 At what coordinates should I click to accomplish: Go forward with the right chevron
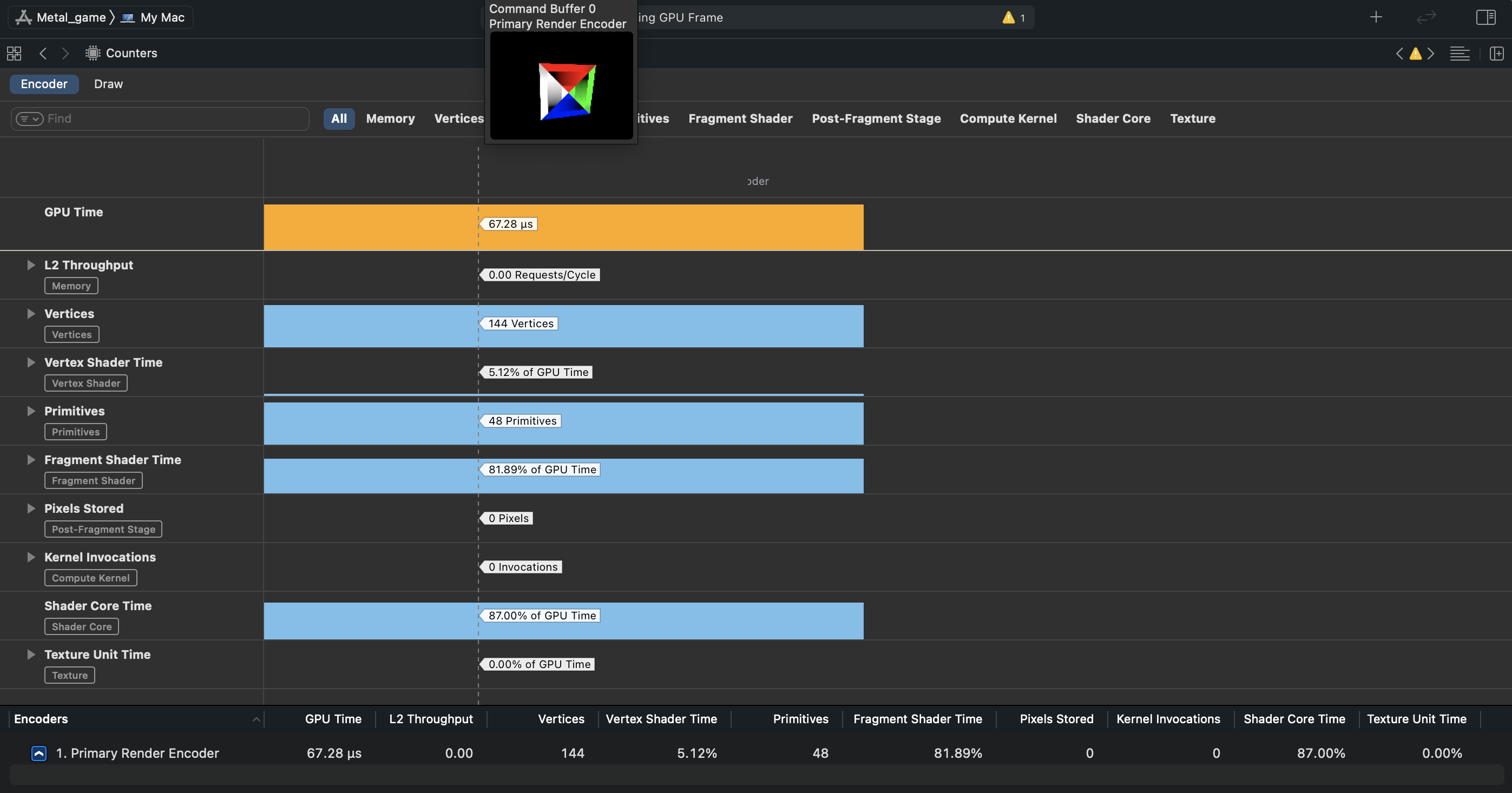pyautogui.click(x=65, y=54)
